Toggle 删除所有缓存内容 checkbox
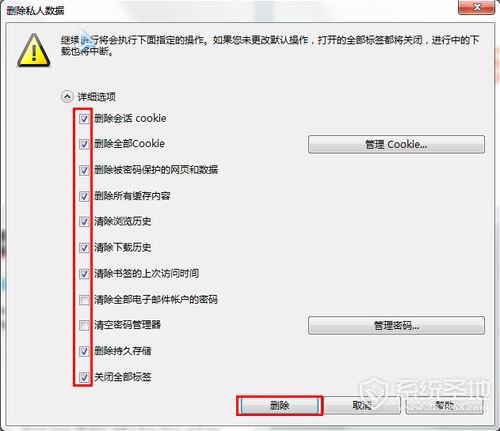This screenshot has height=431, width=500. coord(84,196)
